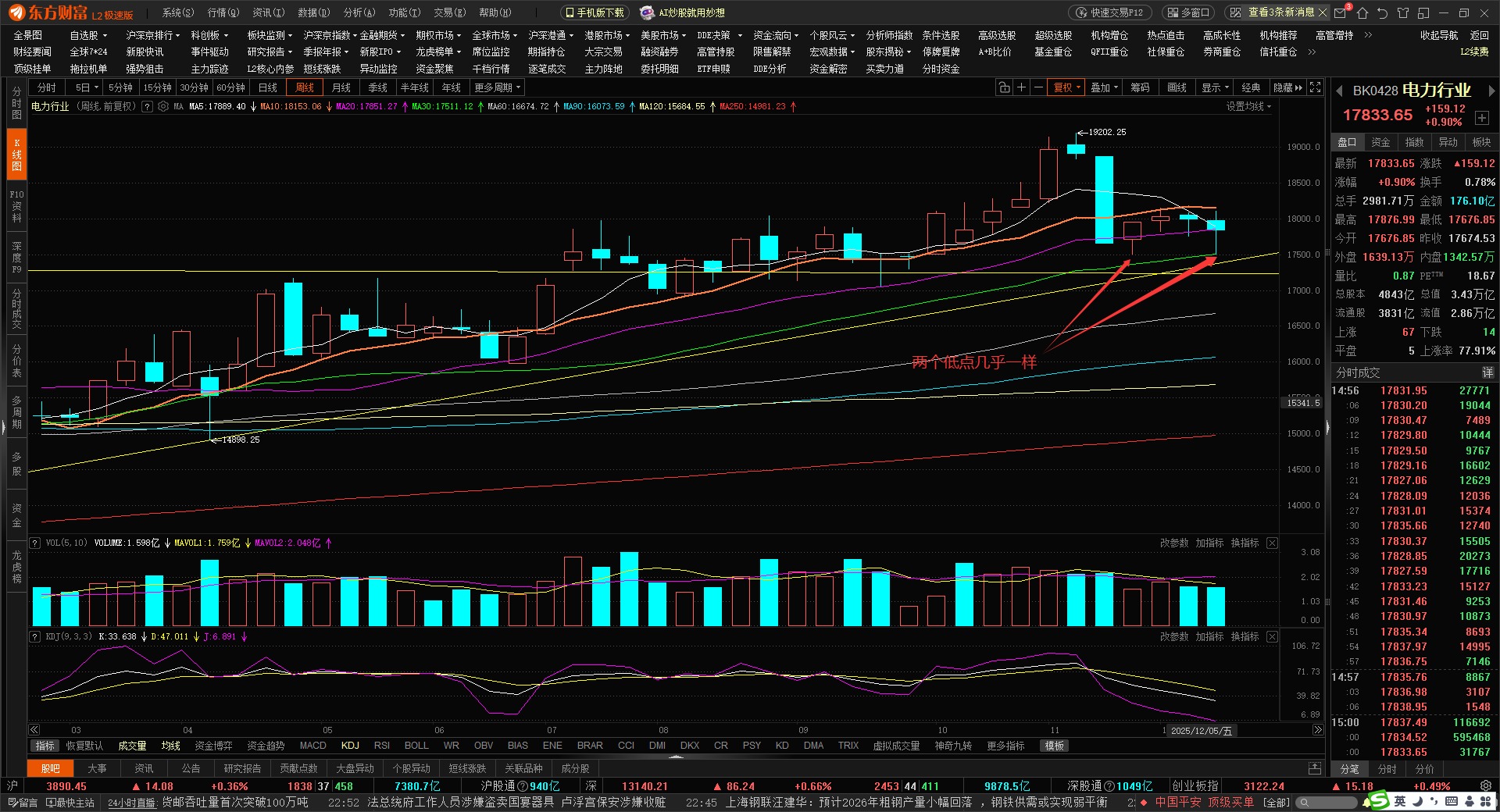The width and height of the screenshot is (1500, 812).
Task: Open the 分析(A) menu
Action: coord(359,12)
